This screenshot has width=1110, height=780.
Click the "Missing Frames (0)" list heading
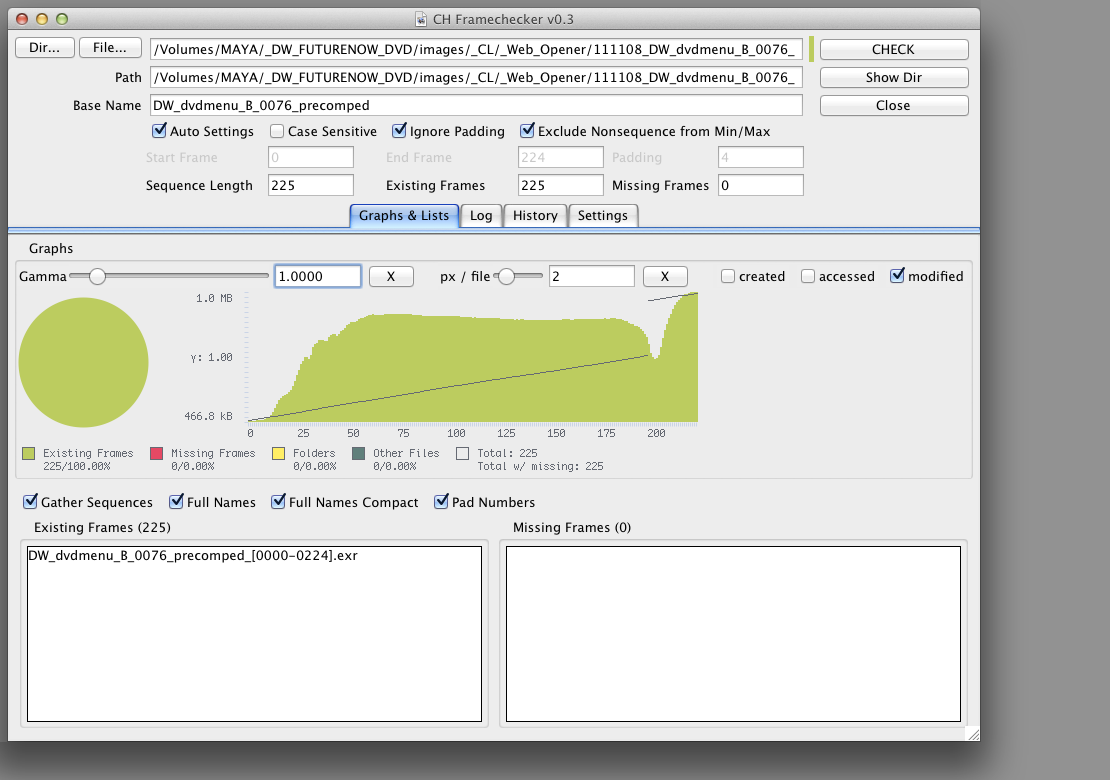(x=572, y=527)
